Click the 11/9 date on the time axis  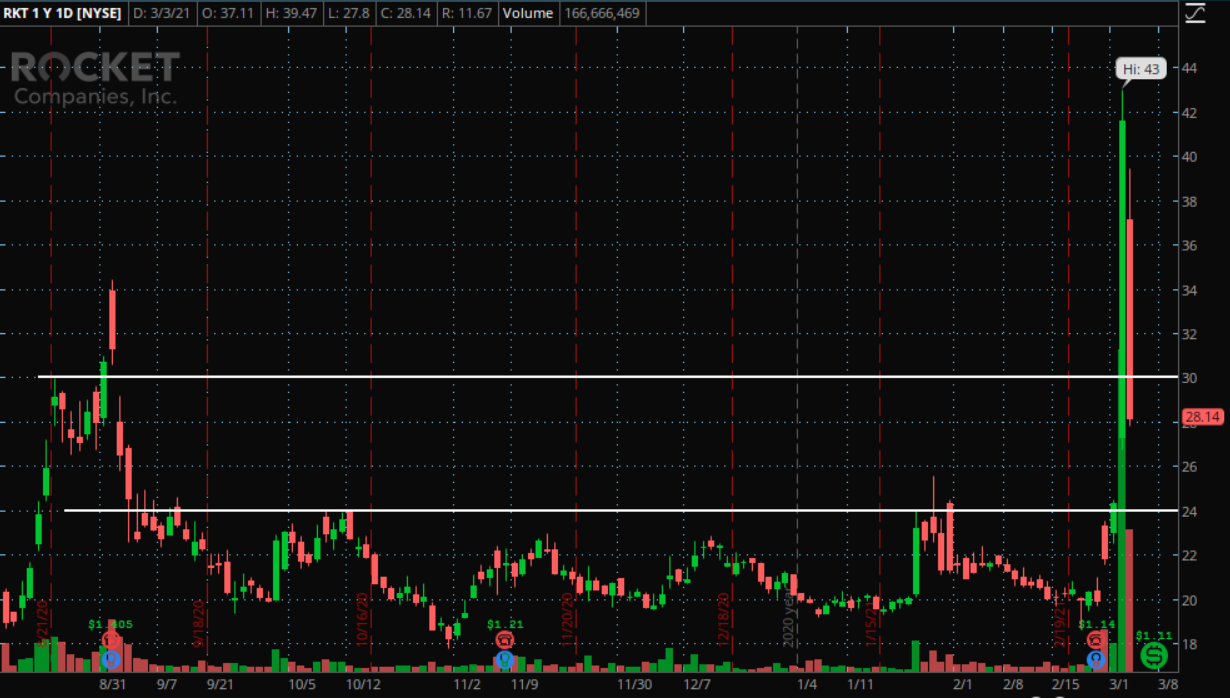(524, 684)
